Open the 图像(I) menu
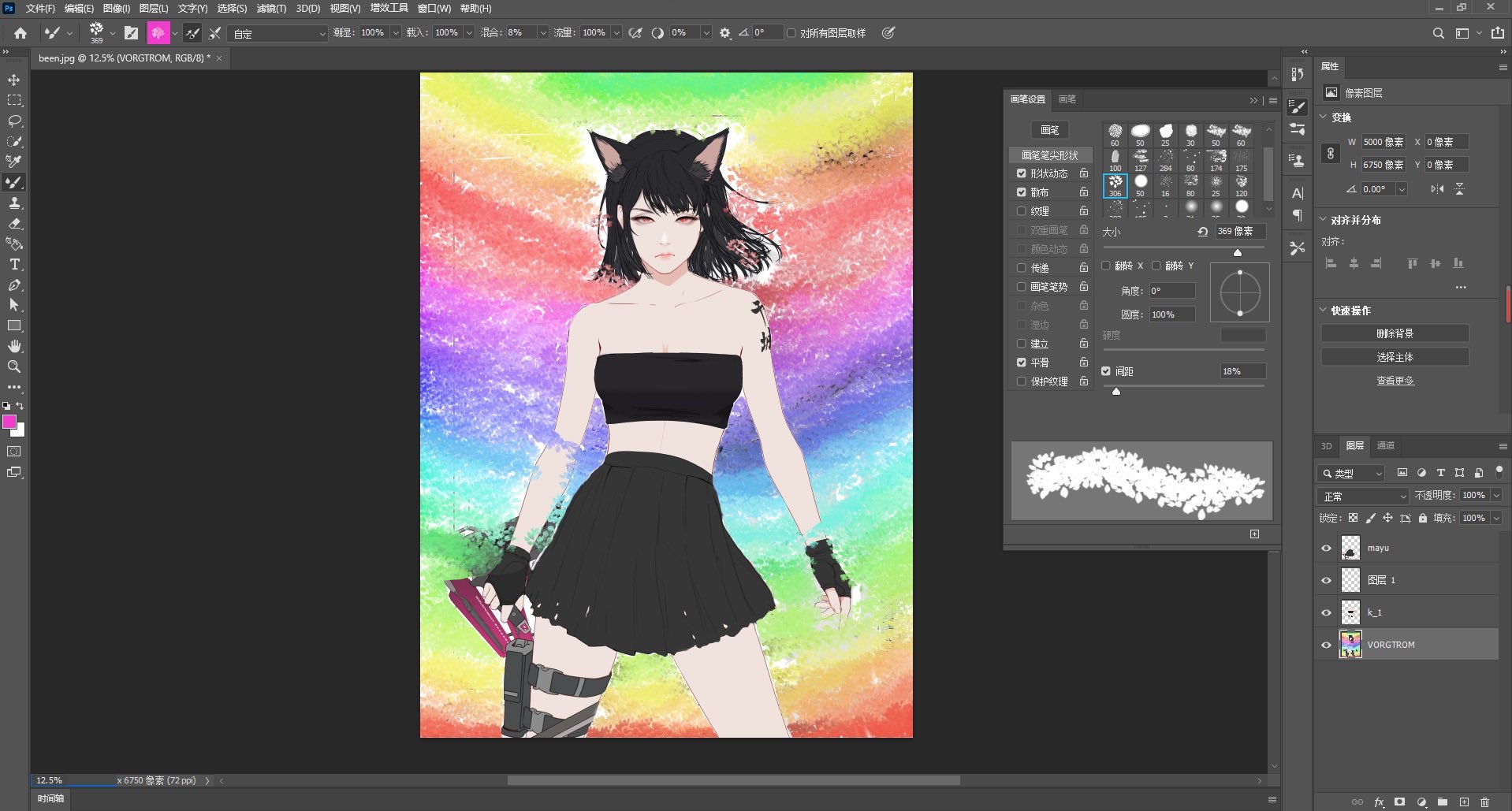1512x811 pixels. click(x=117, y=8)
